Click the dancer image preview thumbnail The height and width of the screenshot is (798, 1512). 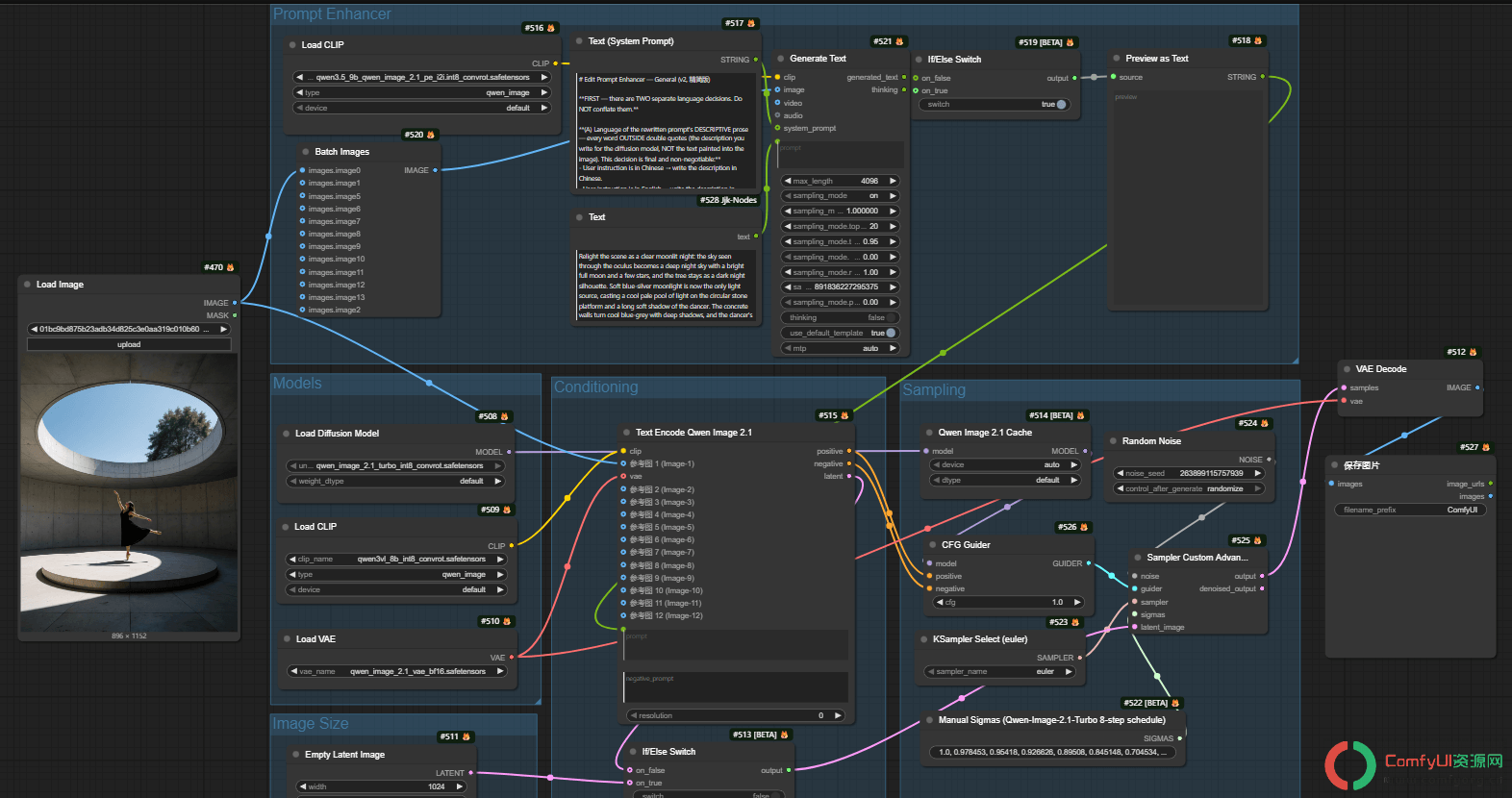[129, 493]
